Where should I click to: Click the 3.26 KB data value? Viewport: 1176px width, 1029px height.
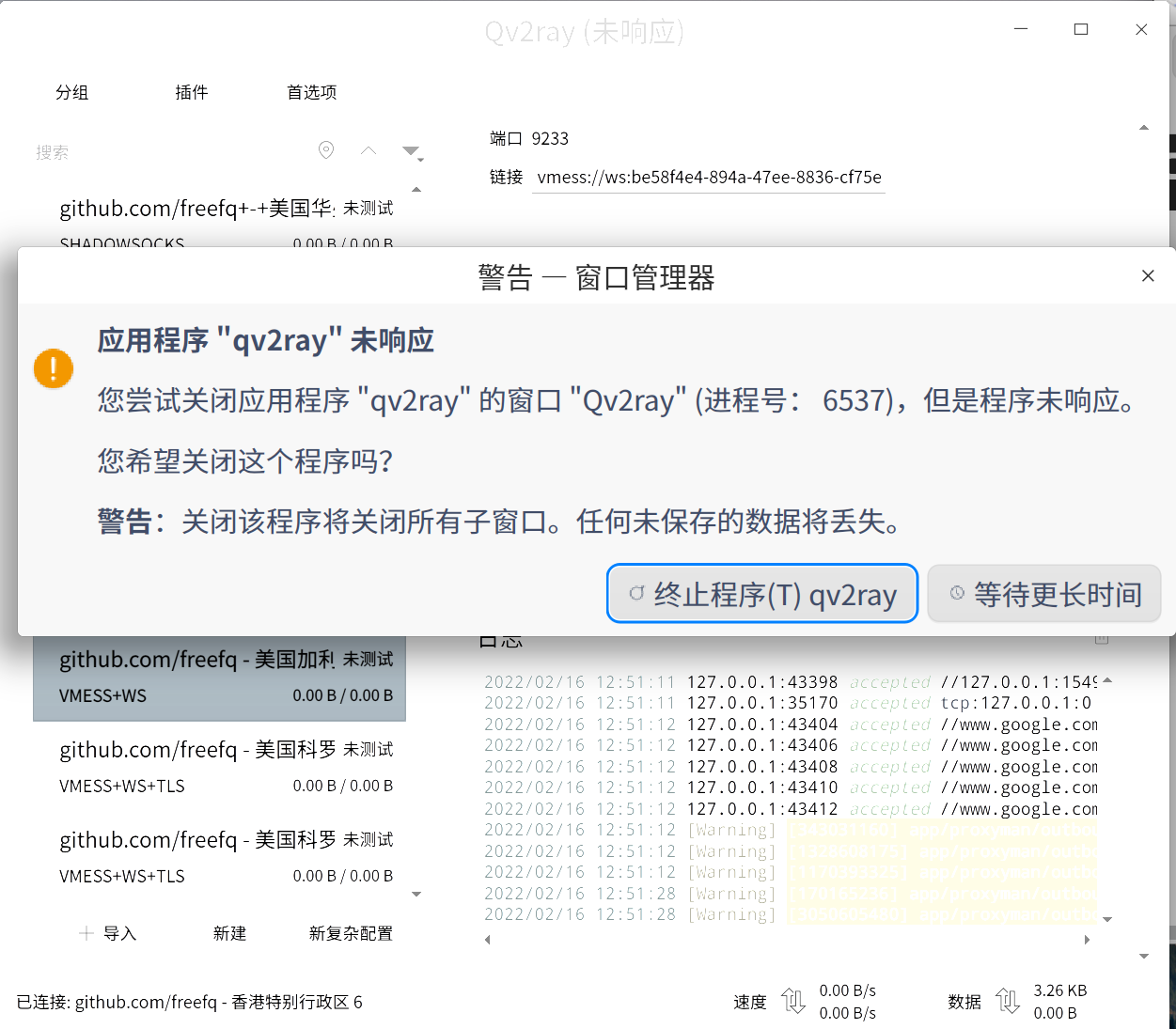point(1060,990)
